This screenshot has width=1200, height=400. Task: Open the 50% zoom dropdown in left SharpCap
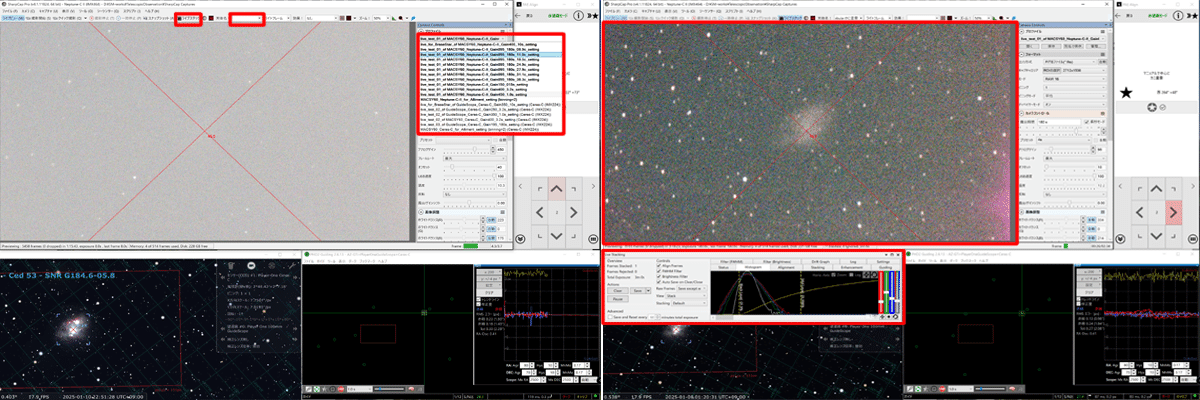(382, 18)
